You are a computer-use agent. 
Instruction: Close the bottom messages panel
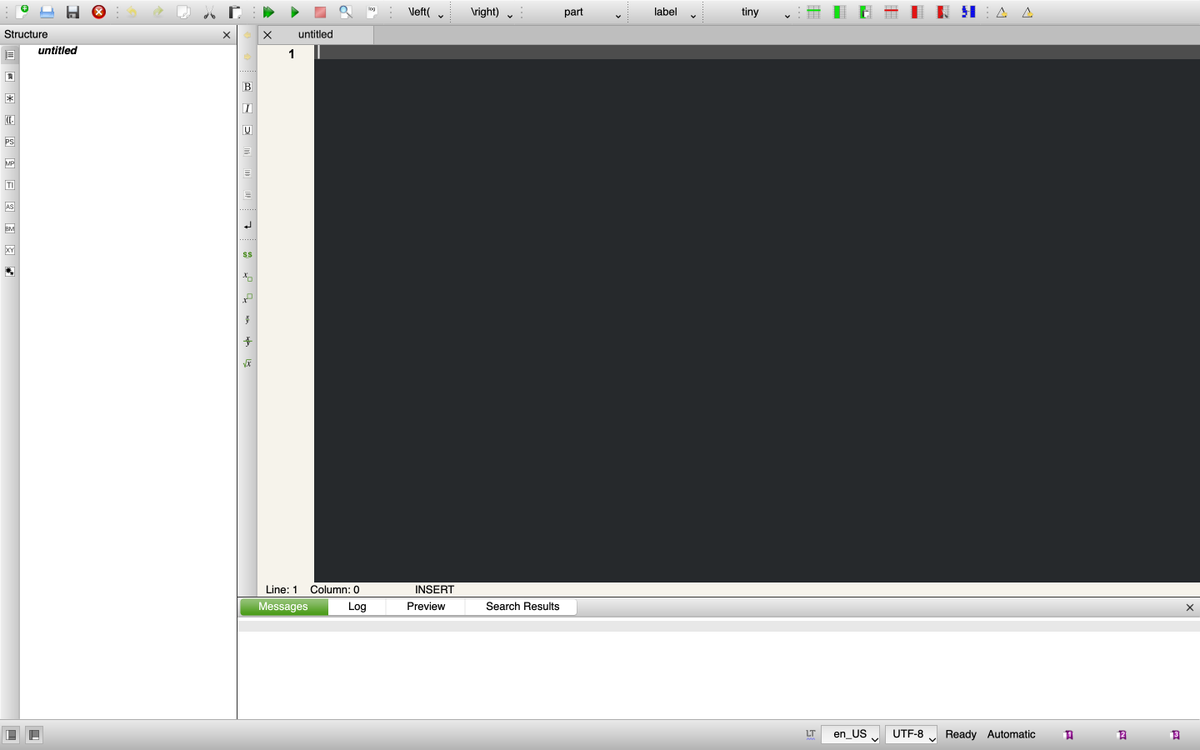point(1189,607)
